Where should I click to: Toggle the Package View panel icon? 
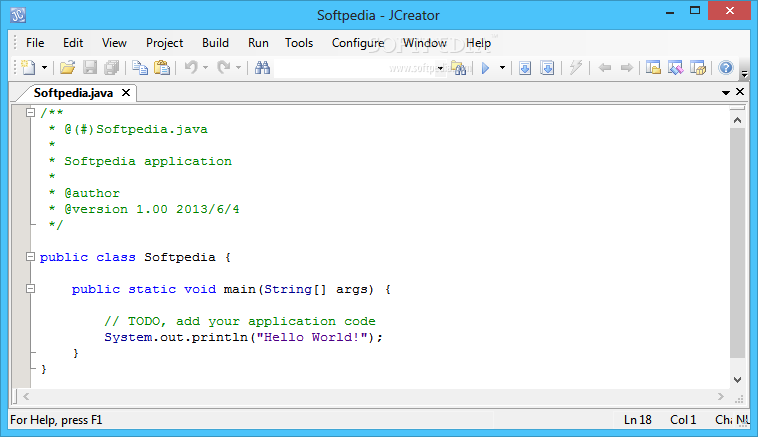tap(698, 68)
